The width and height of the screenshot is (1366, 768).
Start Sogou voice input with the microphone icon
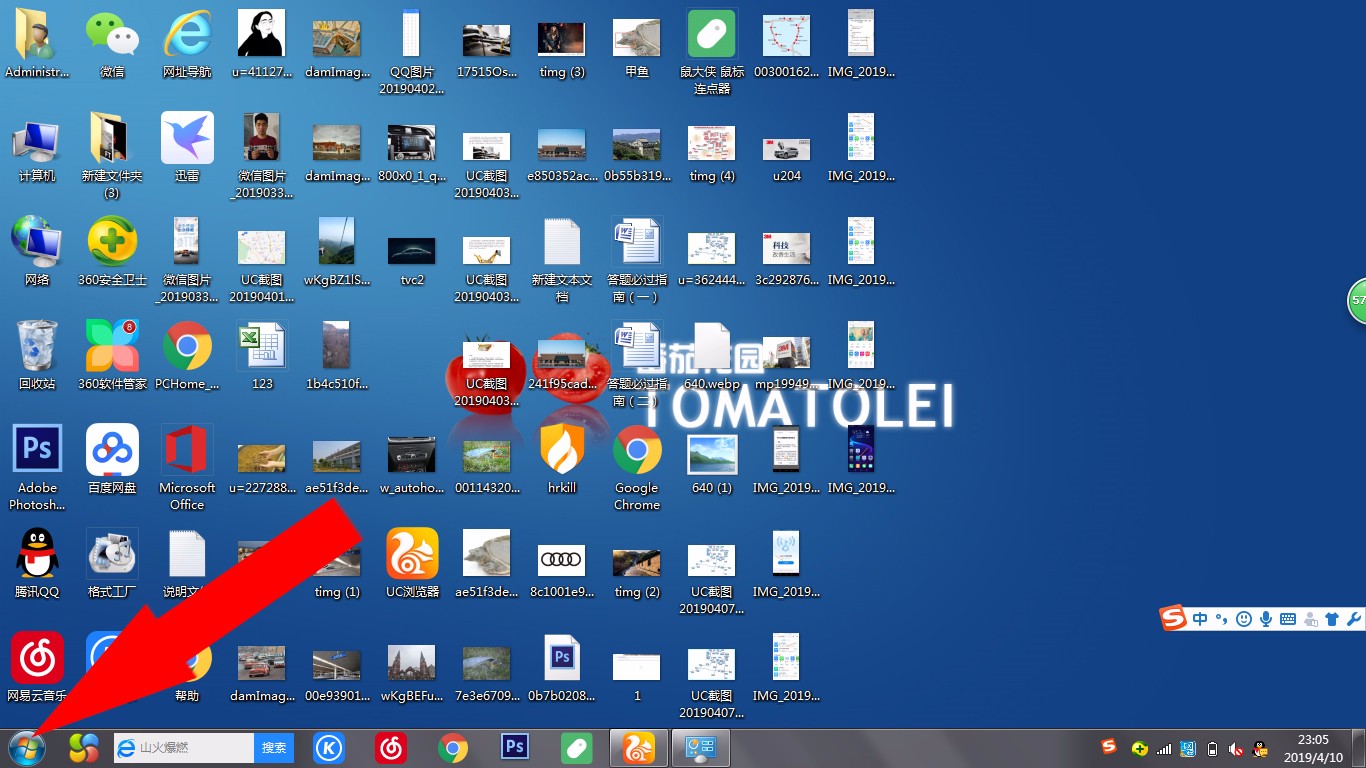coord(1265,618)
